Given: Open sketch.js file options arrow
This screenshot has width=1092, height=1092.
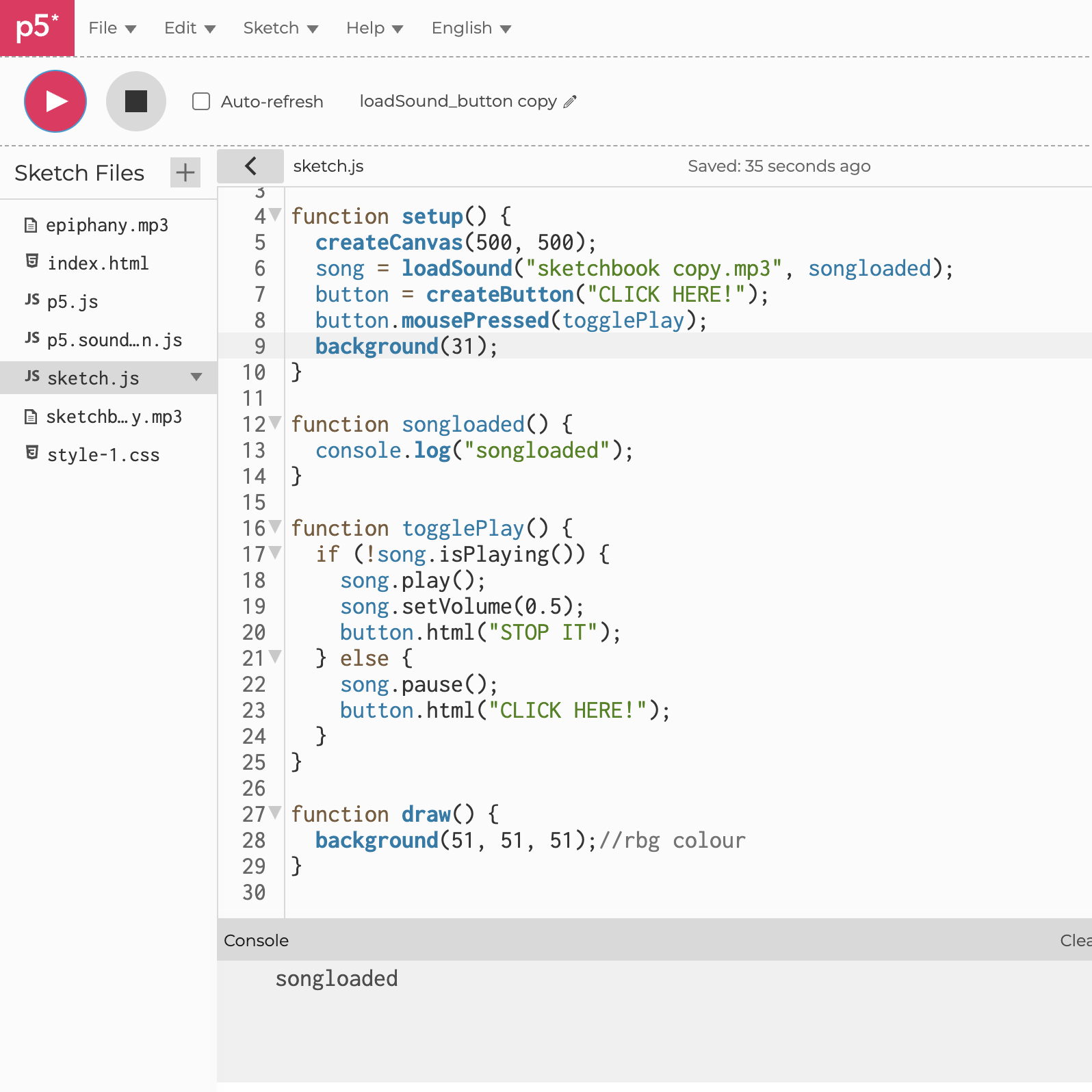Looking at the screenshot, I should [x=196, y=377].
